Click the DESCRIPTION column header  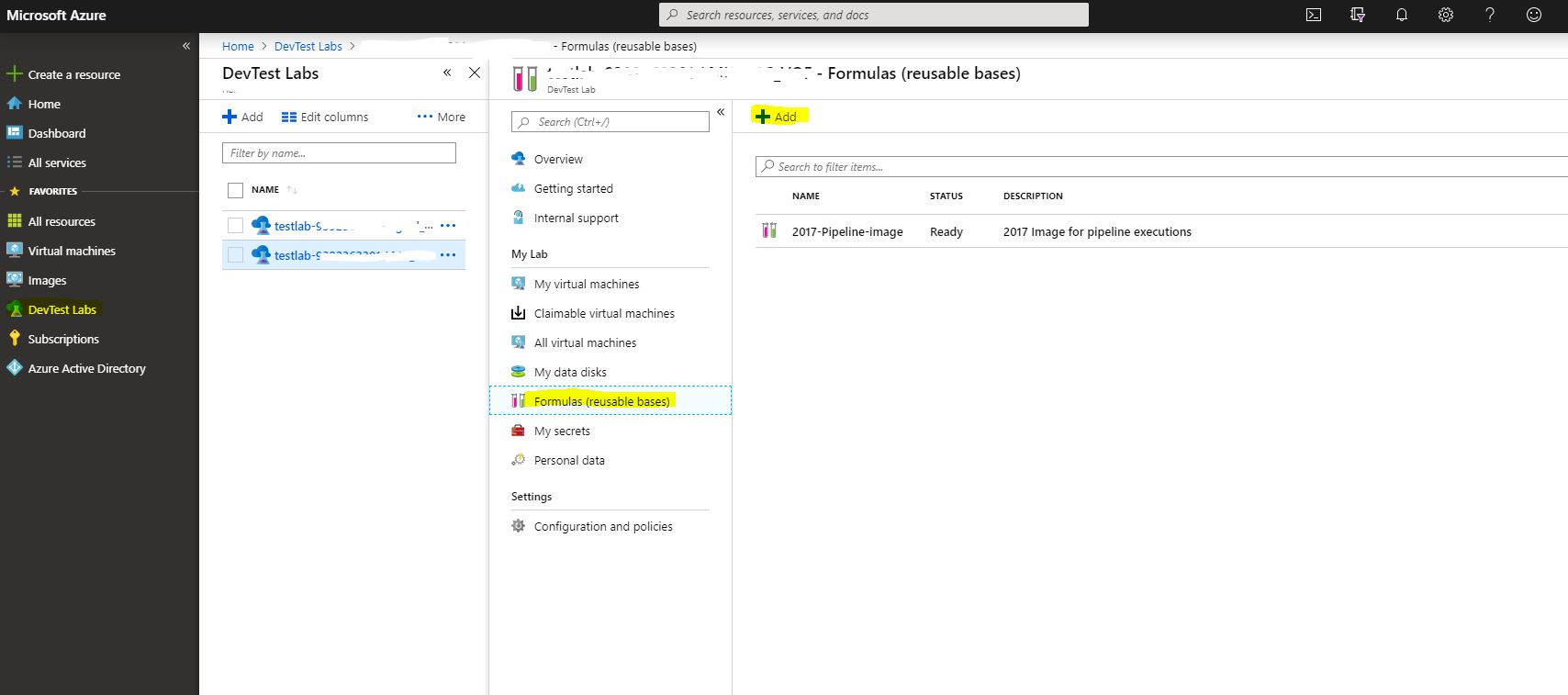coord(1033,196)
